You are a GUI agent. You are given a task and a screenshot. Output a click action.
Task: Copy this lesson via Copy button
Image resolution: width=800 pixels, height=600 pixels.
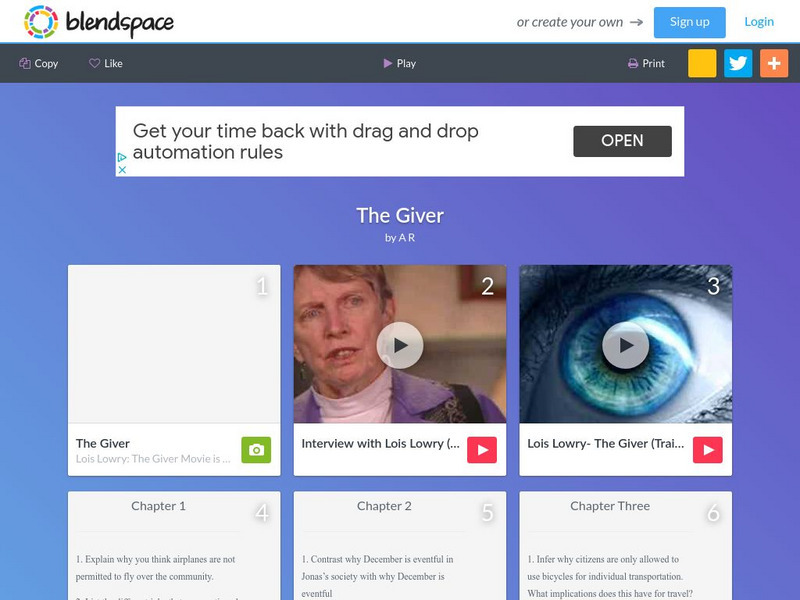[x=39, y=63]
